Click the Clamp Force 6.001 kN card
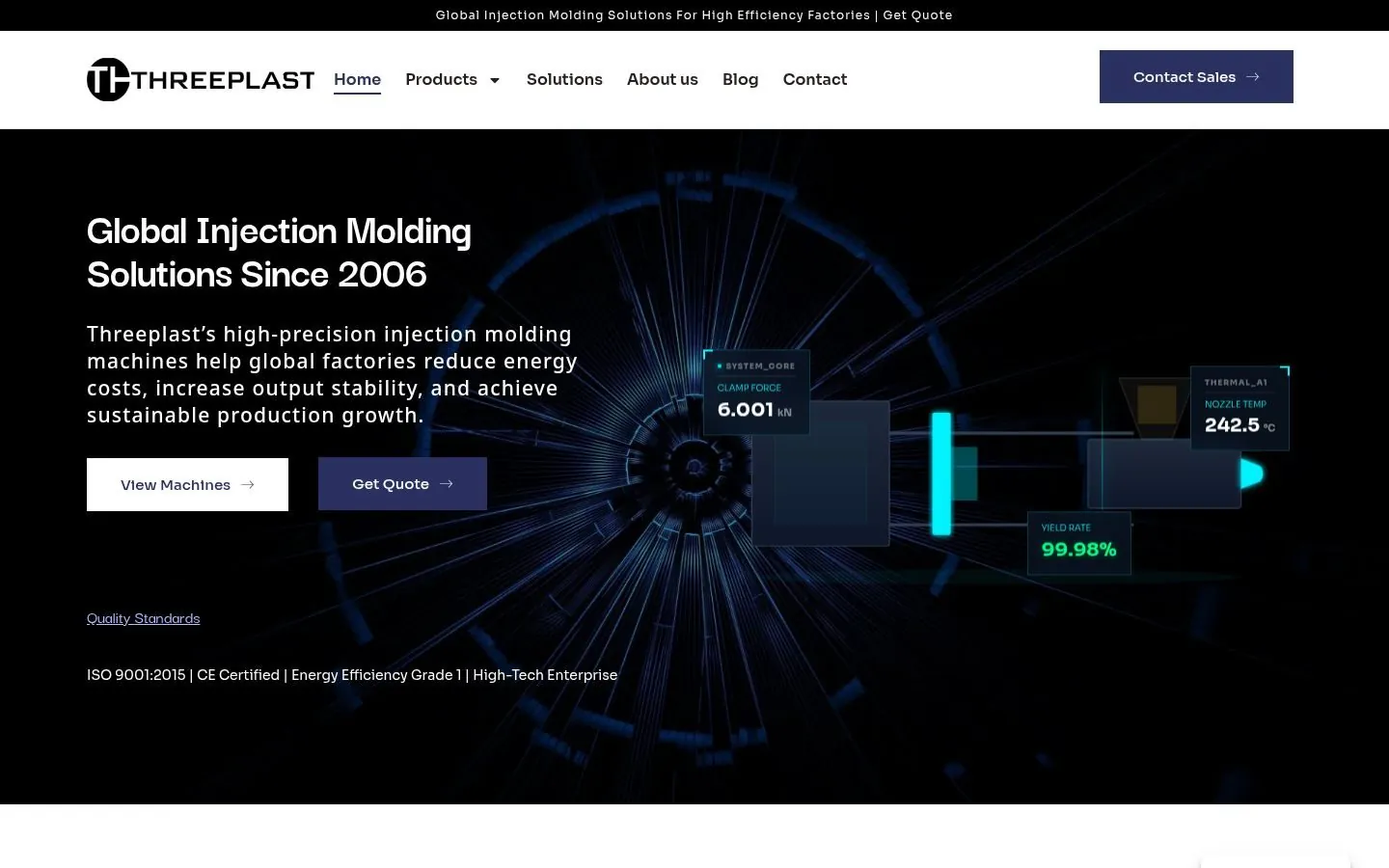 [x=756, y=392]
